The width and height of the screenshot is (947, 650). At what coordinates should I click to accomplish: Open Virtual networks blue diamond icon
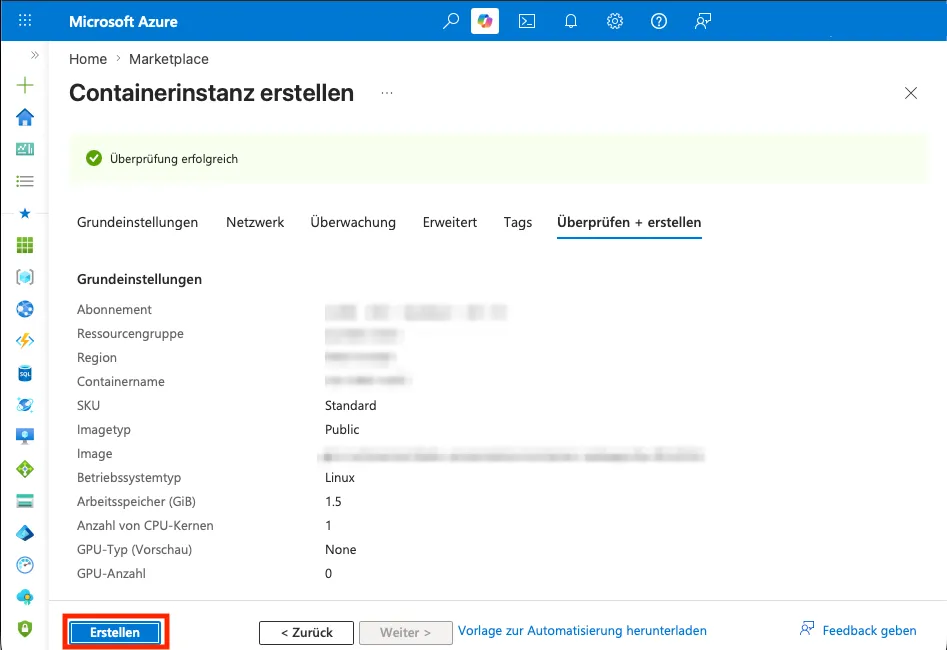[25, 533]
